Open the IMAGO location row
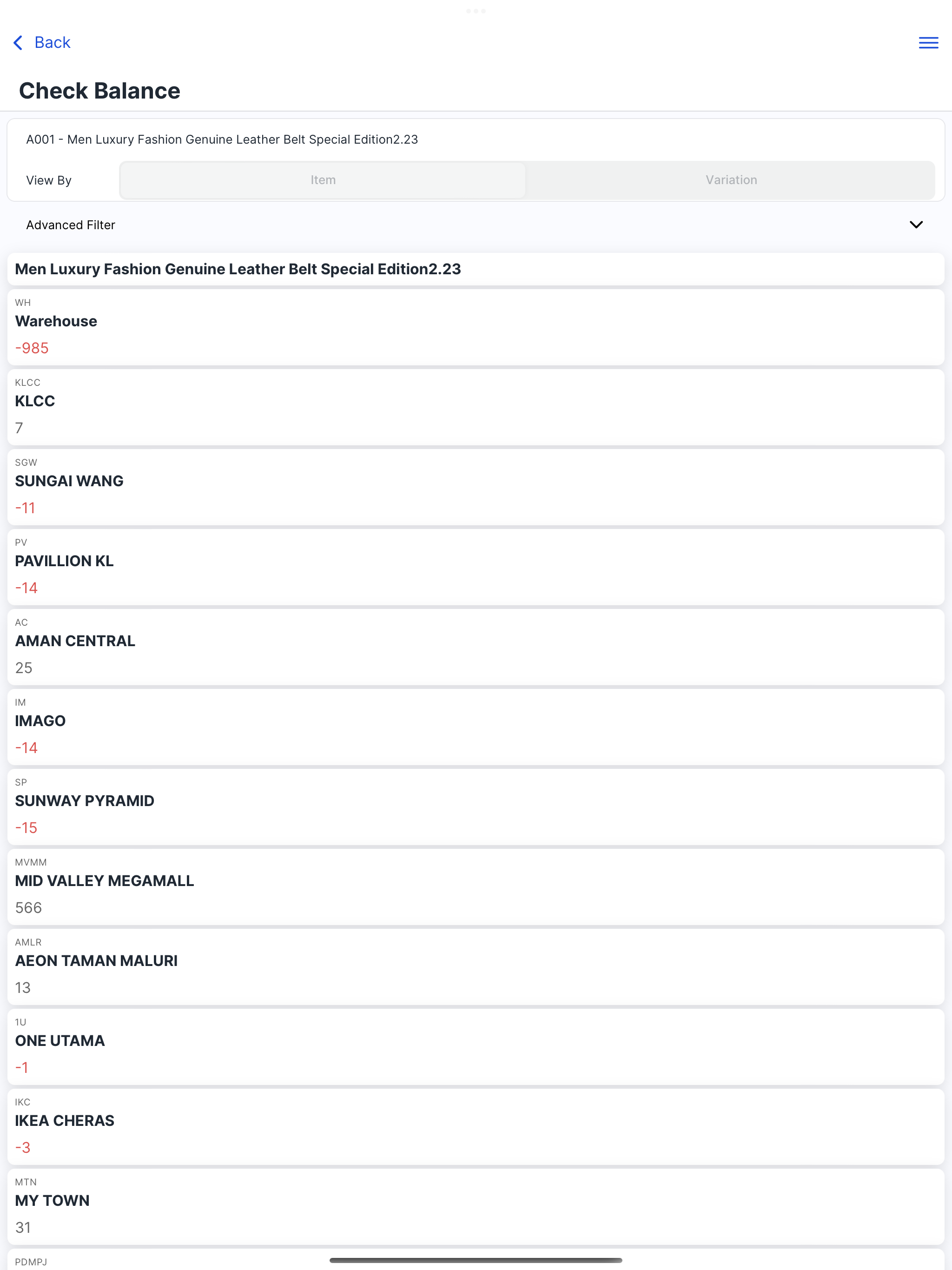The width and height of the screenshot is (952, 1270). (x=476, y=727)
